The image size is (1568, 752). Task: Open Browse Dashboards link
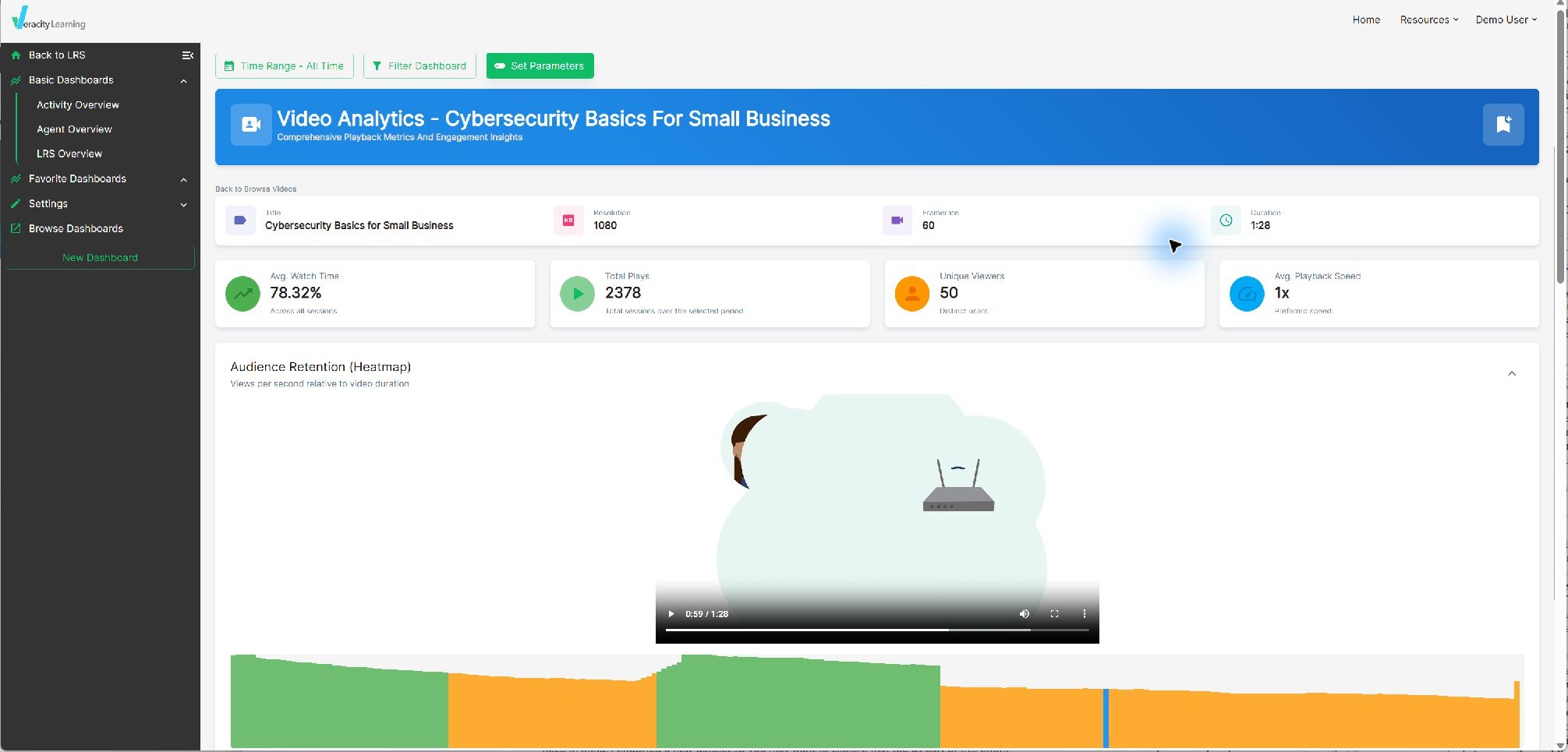pyautogui.click(x=76, y=229)
